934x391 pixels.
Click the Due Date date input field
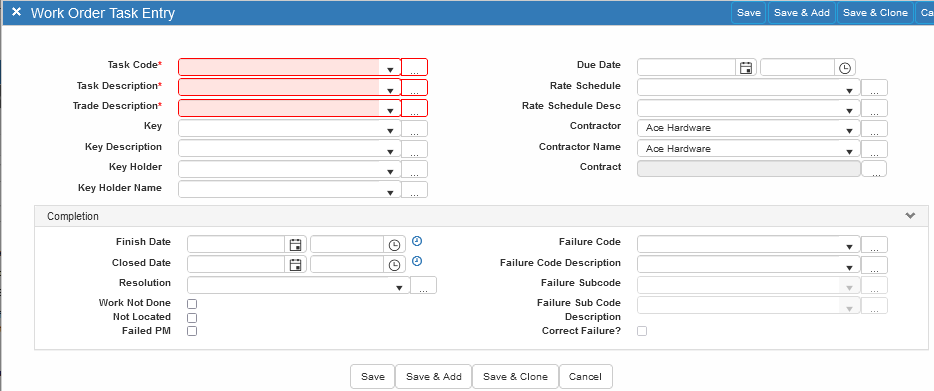coord(687,67)
